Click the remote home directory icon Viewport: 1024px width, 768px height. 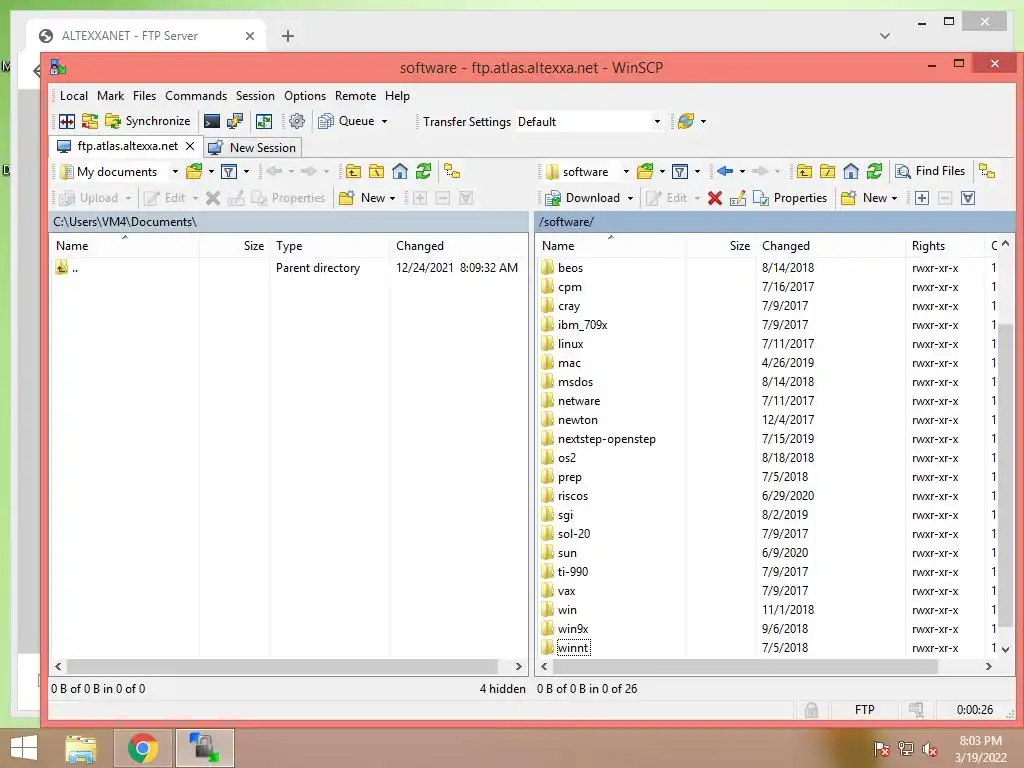coord(850,172)
